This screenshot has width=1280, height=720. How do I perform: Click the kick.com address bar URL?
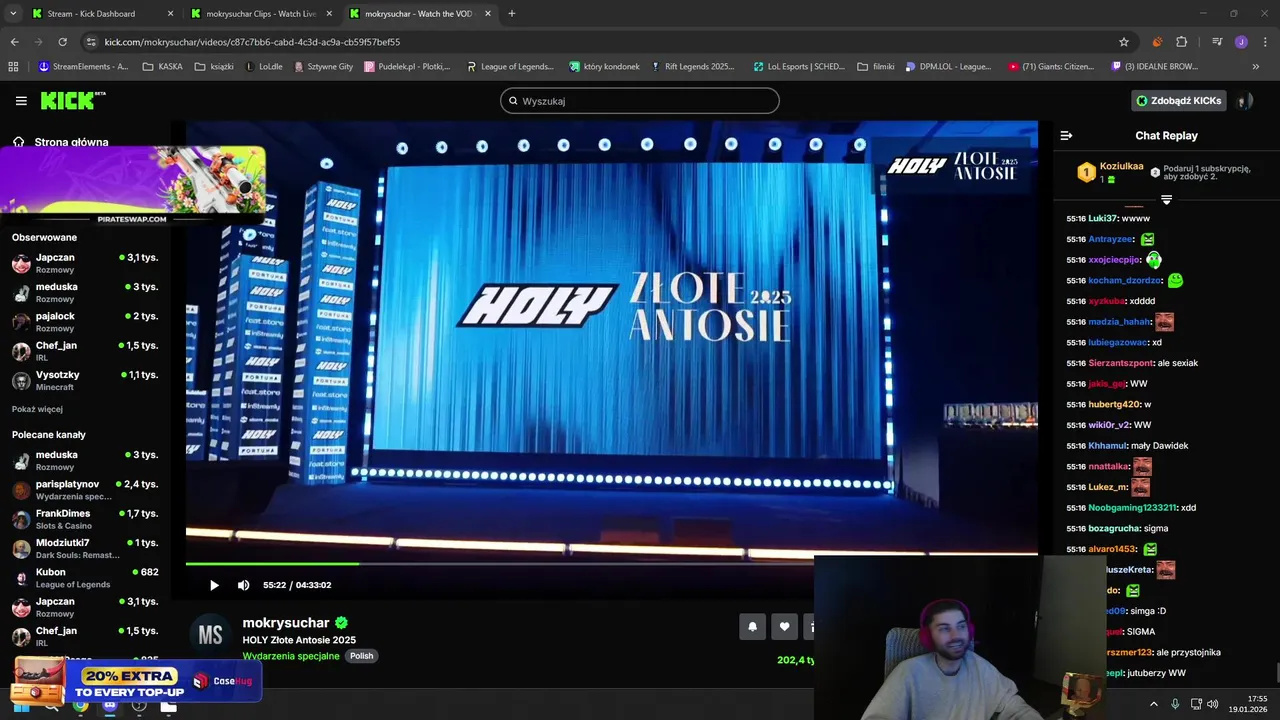[252, 42]
